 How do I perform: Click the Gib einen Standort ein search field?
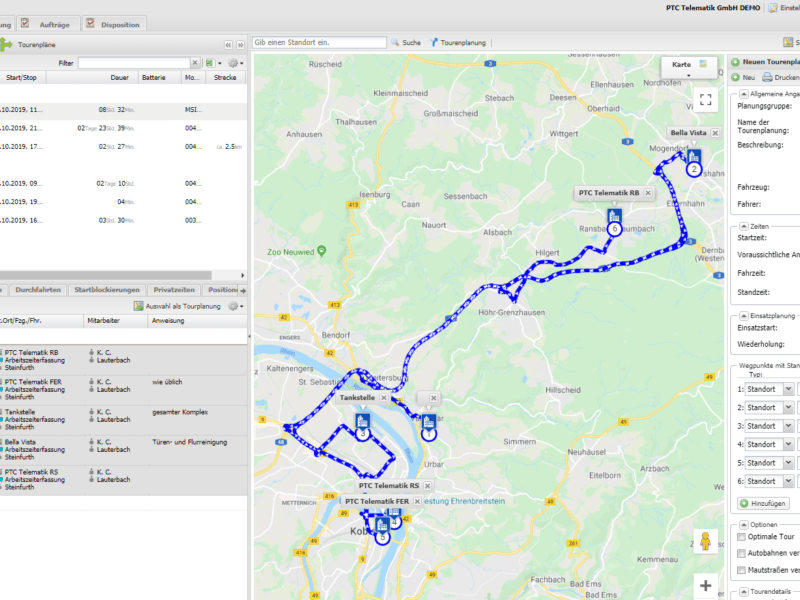[320, 42]
